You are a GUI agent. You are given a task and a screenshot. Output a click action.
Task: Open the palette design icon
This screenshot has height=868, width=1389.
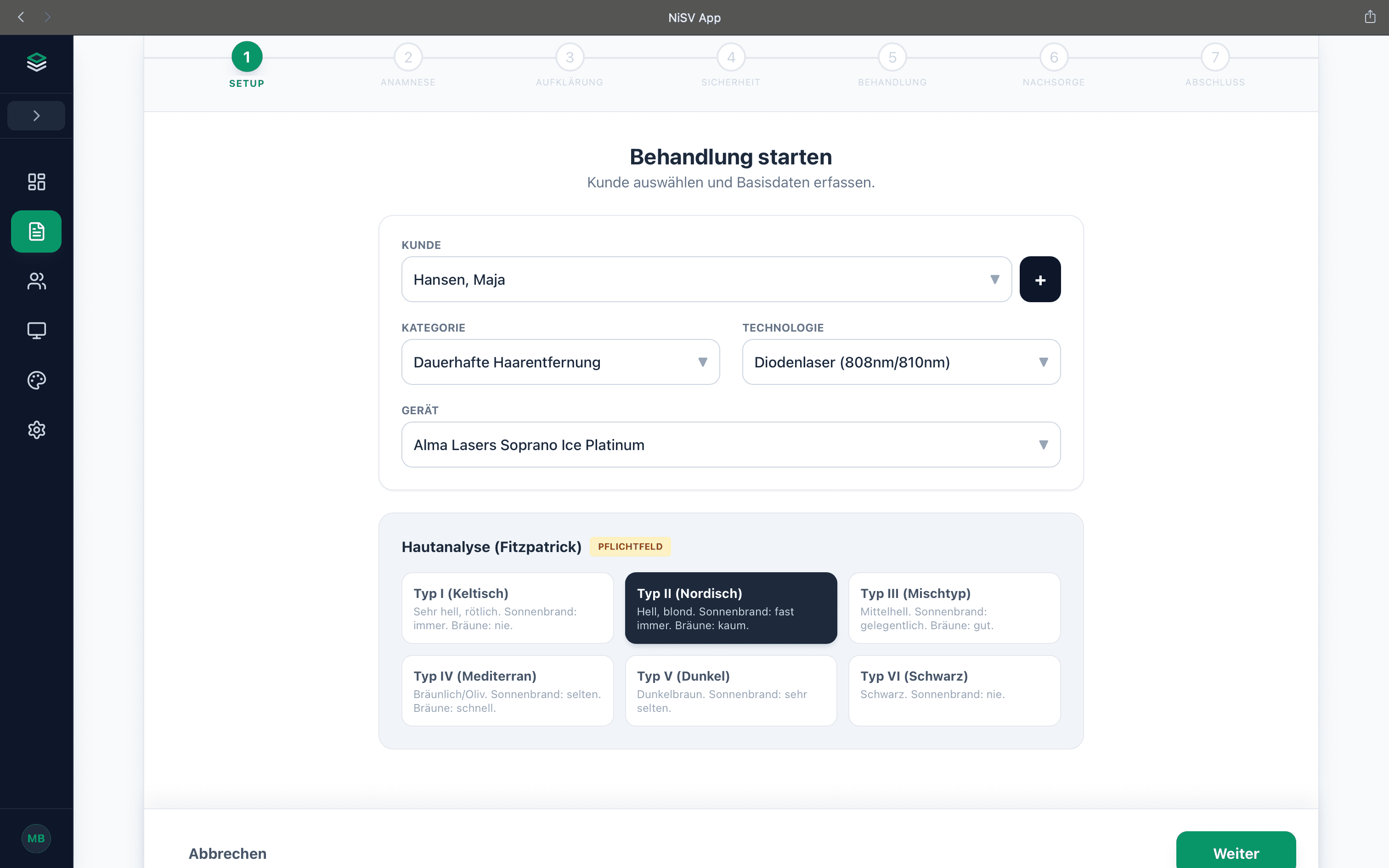click(x=36, y=380)
